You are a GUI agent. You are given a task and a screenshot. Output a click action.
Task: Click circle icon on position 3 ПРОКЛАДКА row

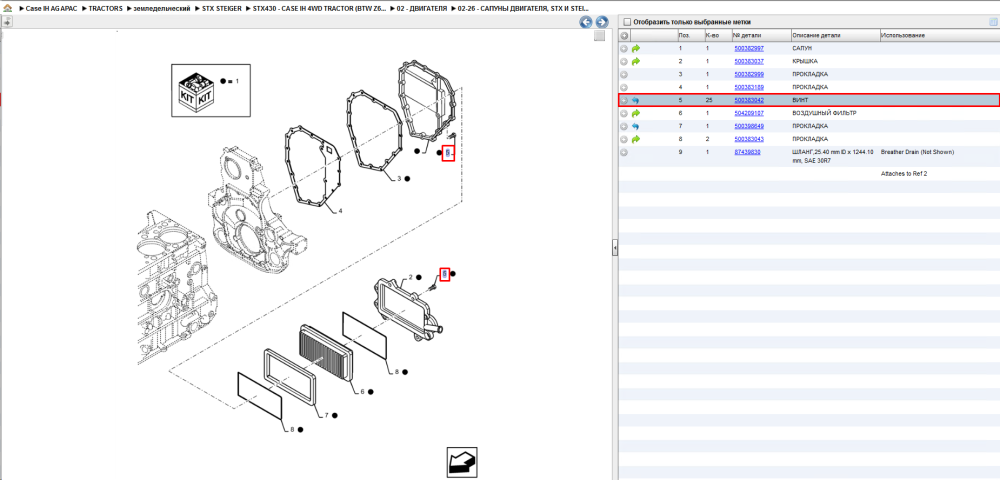pos(624,74)
